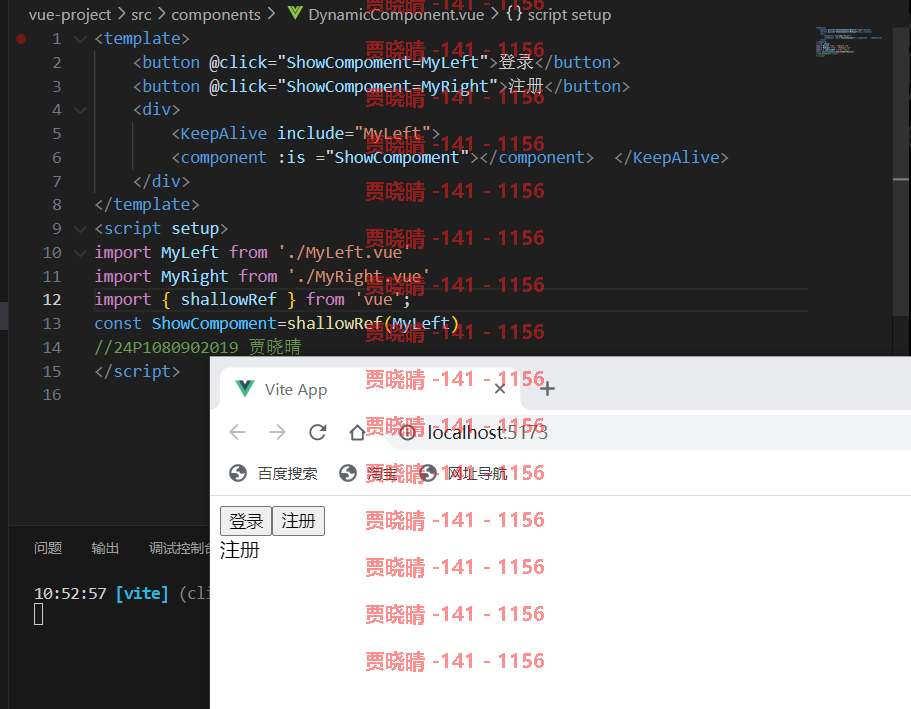Open the 百度搜索 bookmark
The width and height of the screenshot is (911, 709).
pyautogui.click(x=273, y=474)
